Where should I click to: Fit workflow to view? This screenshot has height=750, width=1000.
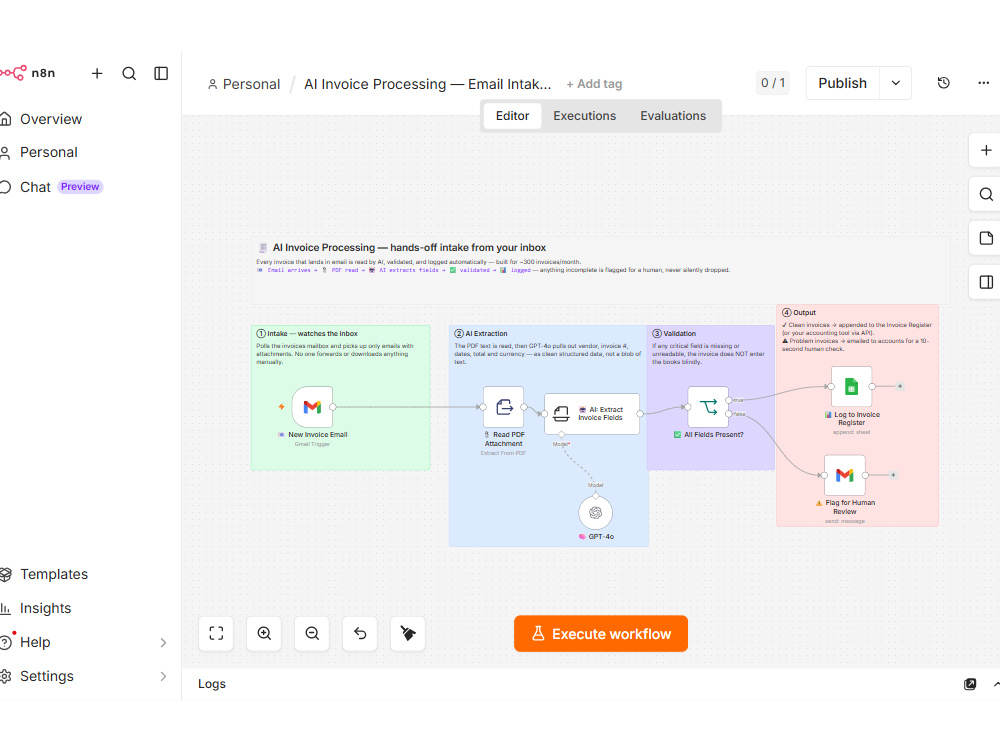tap(216, 633)
